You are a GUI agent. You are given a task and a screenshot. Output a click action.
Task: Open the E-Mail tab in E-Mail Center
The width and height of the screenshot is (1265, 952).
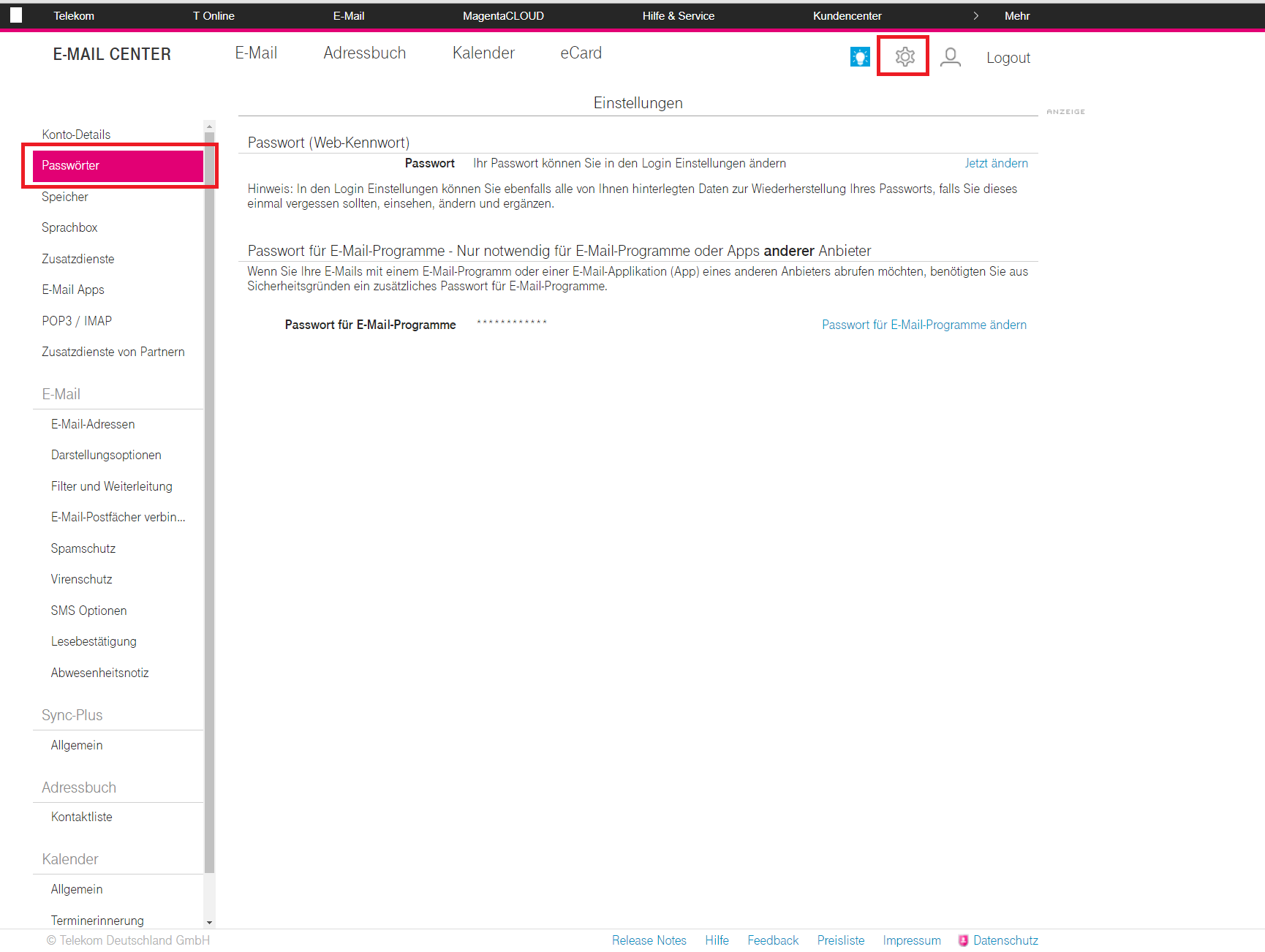click(256, 53)
